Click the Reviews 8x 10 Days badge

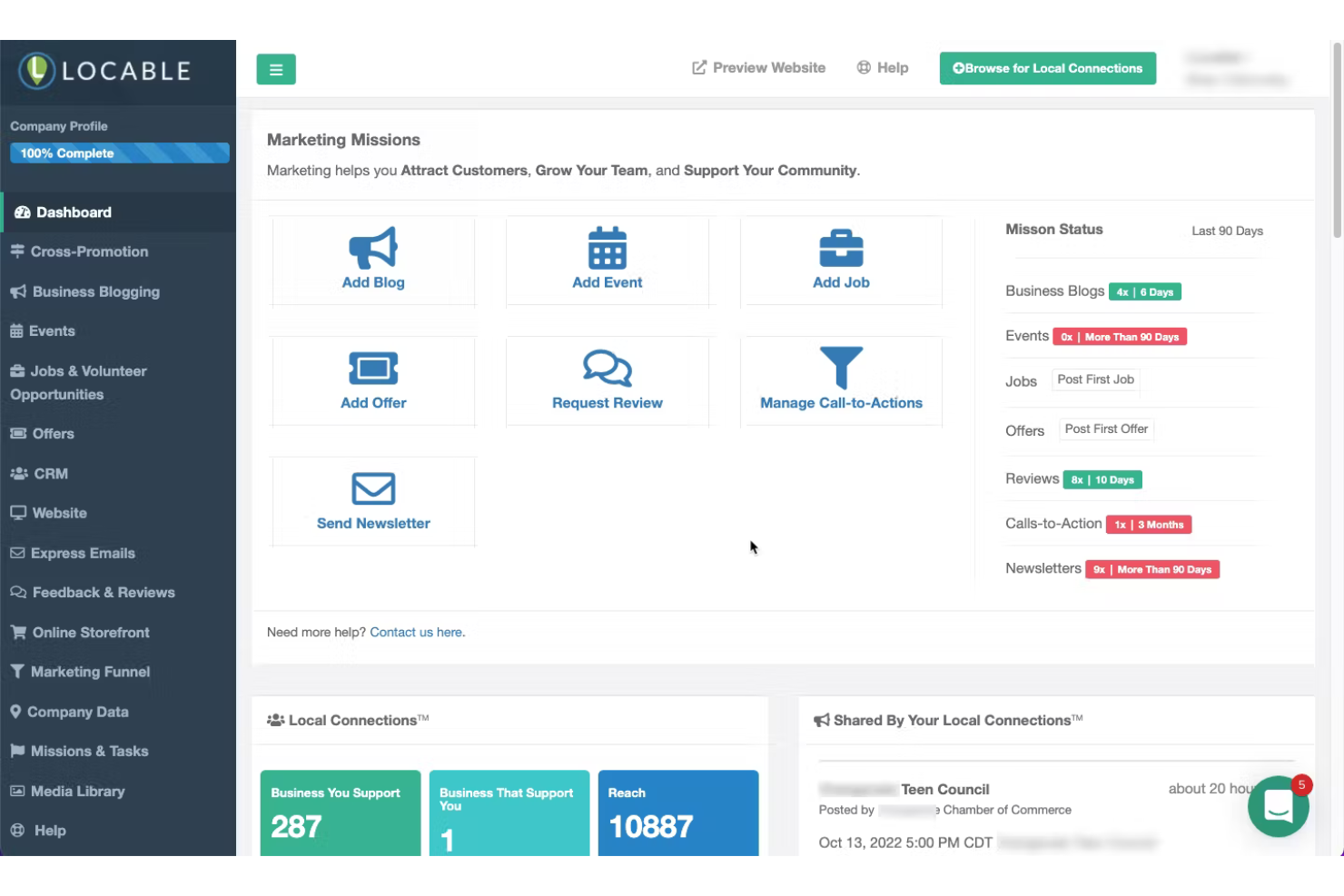[x=1102, y=479]
